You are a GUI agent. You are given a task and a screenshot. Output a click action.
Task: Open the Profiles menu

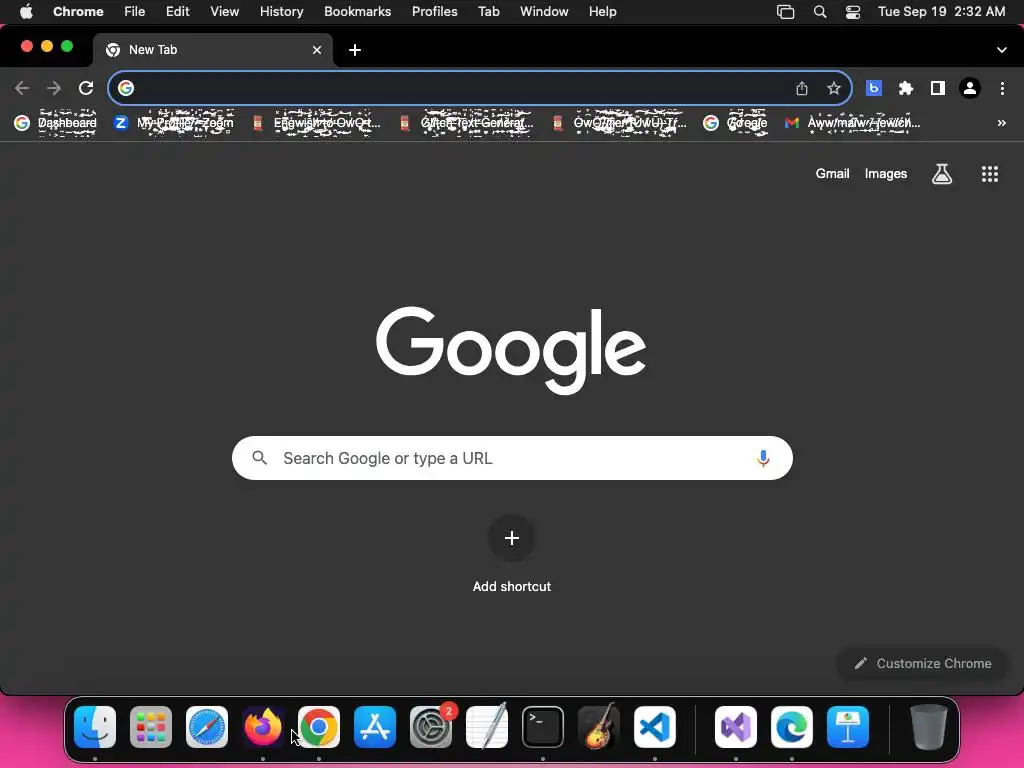(435, 12)
